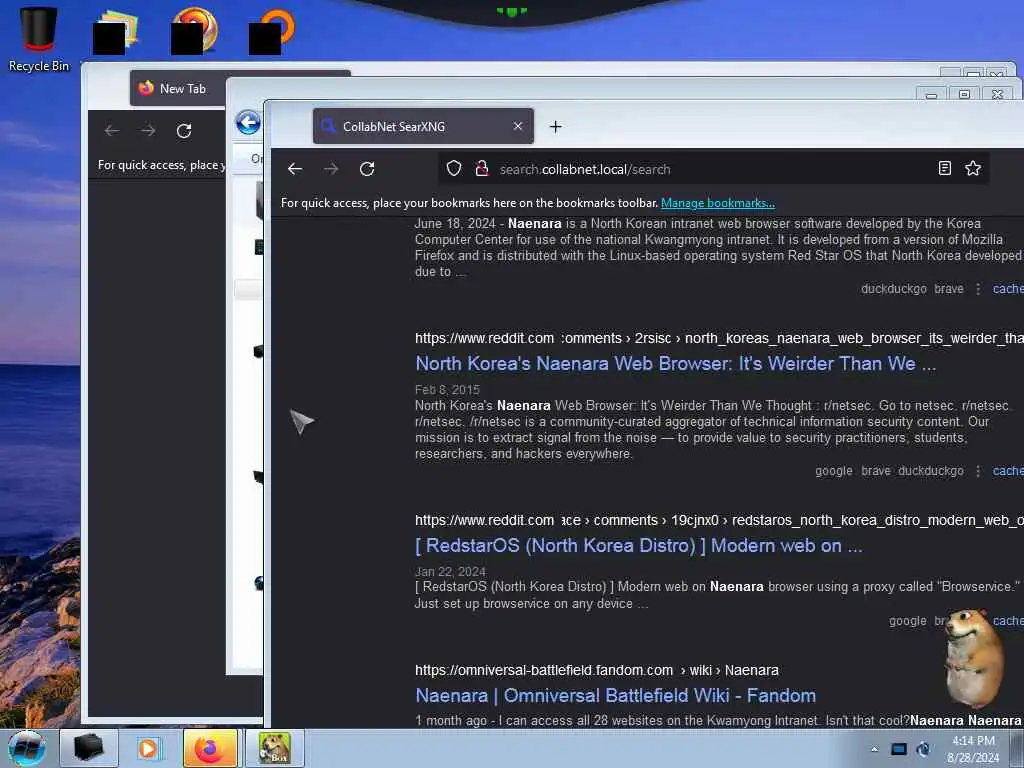Open the Manage bookmarks link
The image size is (1024, 768).
coord(718,203)
